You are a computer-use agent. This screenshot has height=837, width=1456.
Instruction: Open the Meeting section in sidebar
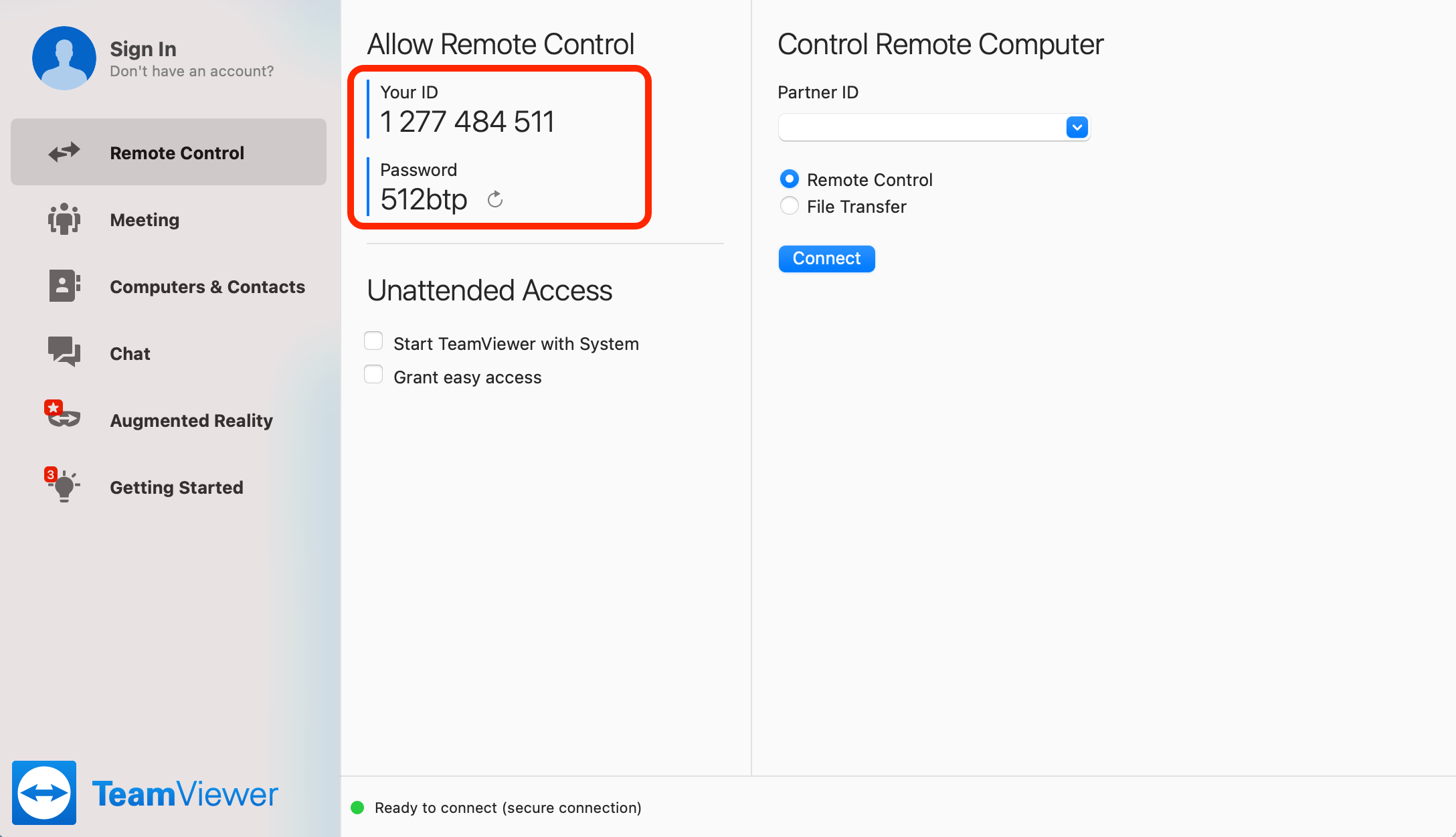click(145, 219)
